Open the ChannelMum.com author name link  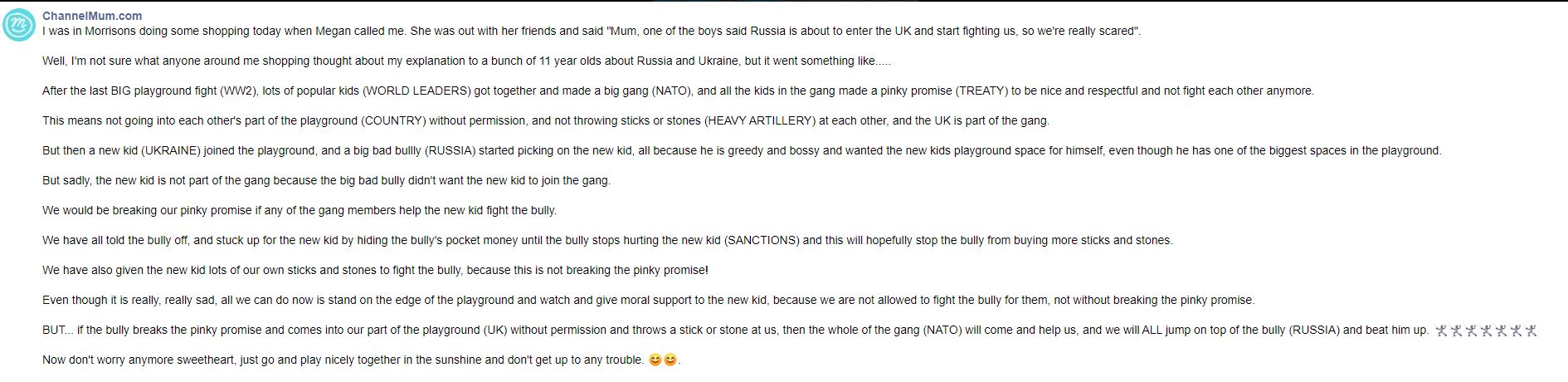pyautogui.click(x=92, y=16)
